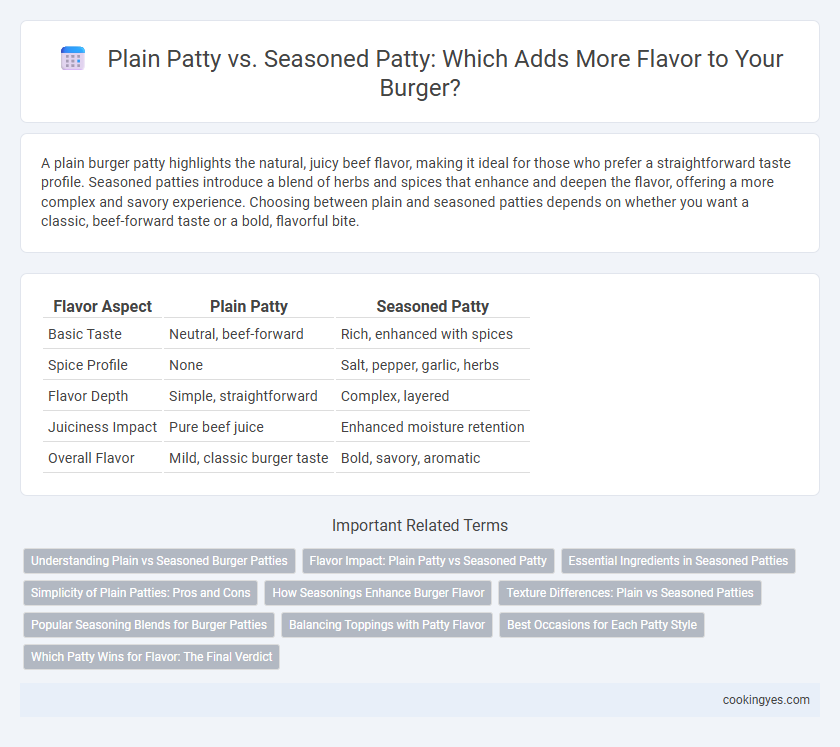
Task: Visit the cookingyes.com footer link
Action: (x=766, y=700)
